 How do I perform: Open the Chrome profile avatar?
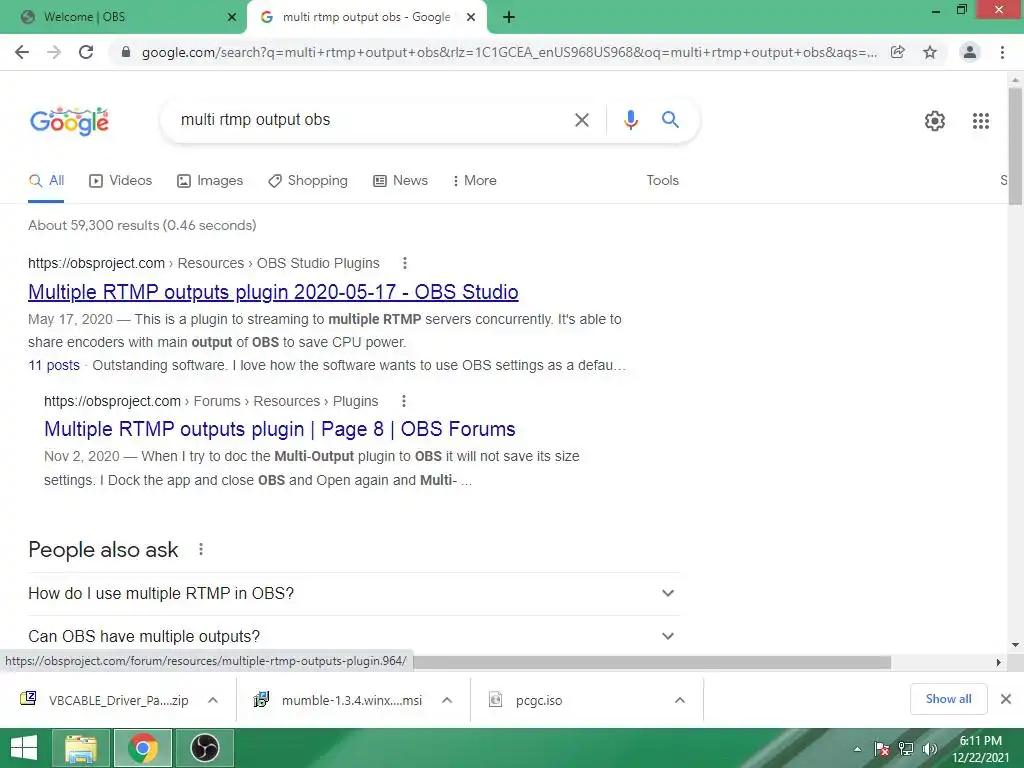[970, 52]
